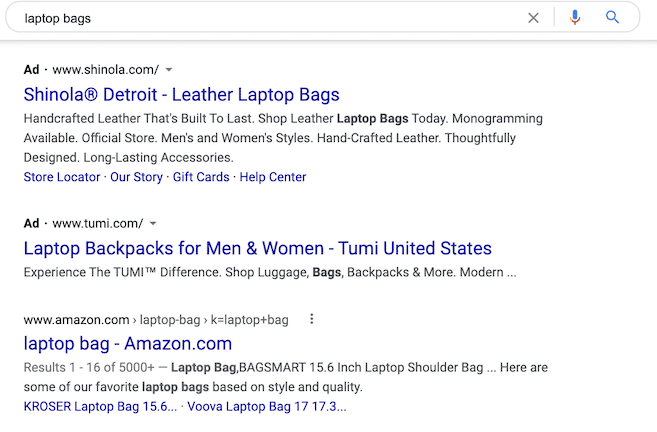Image resolution: width=657 pixels, height=432 pixels.
Task: Click the blue magnifying glass search icon
Action: (x=613, y=18)
